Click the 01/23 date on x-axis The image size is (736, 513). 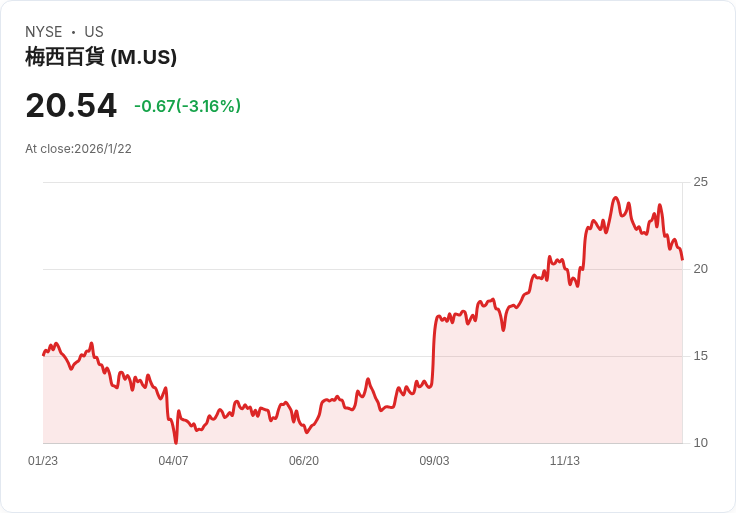[x=43, y=461]
